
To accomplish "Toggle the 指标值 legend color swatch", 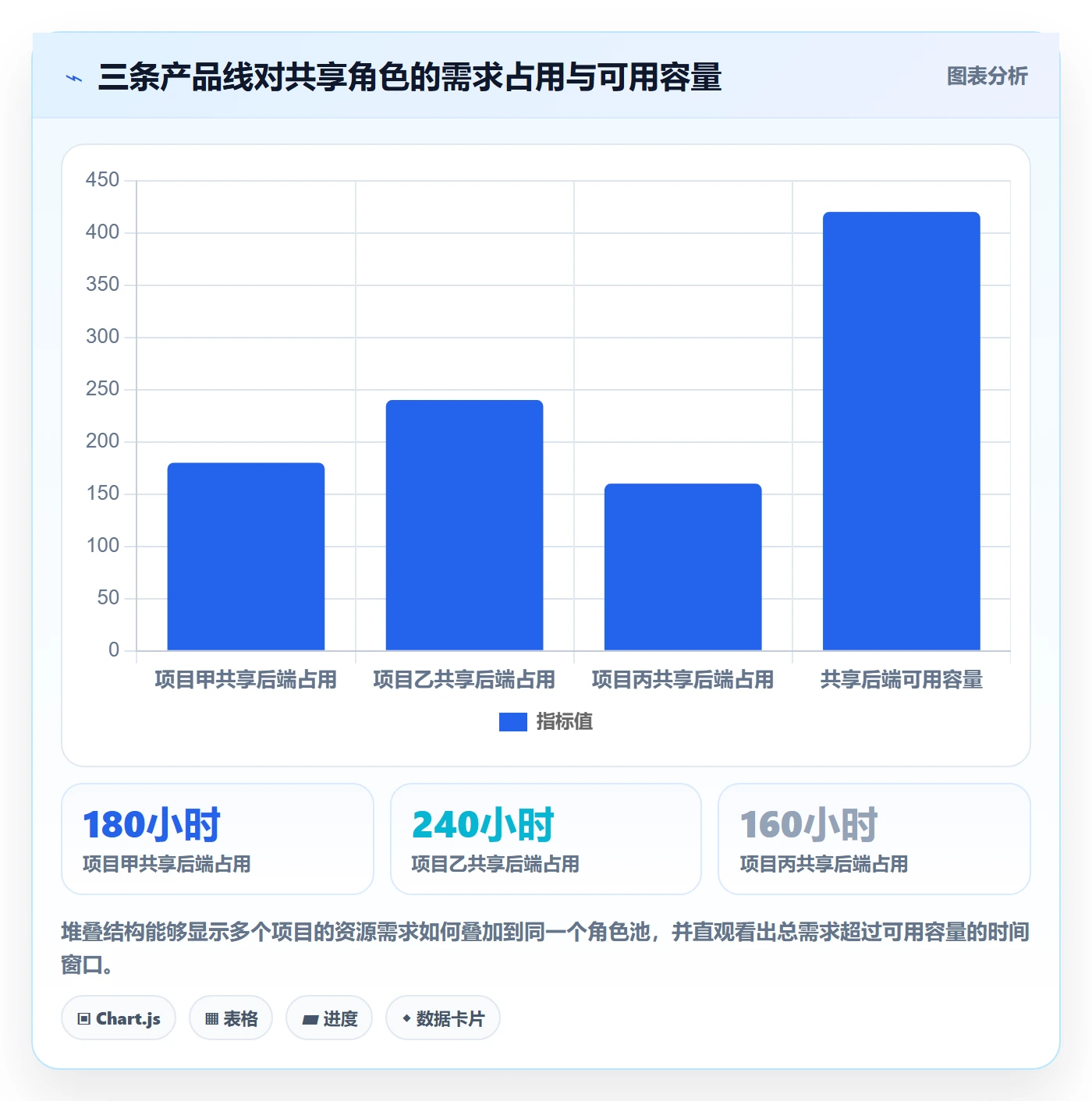I will [x=512, y=722].
